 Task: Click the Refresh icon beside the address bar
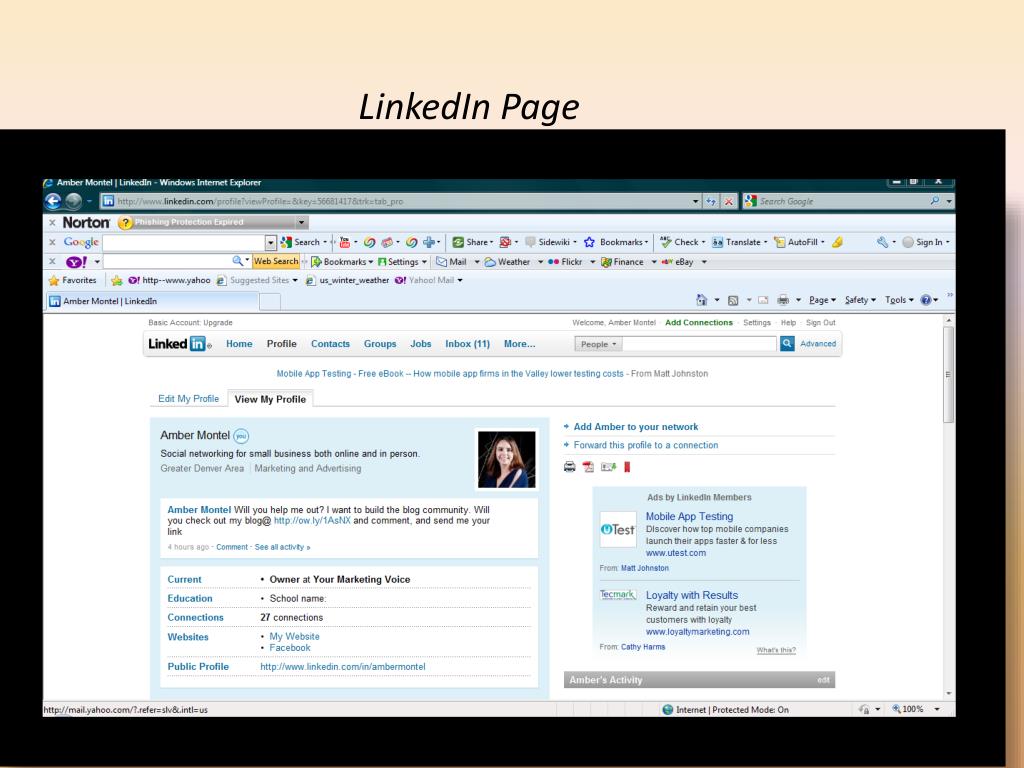pos(711,201)
